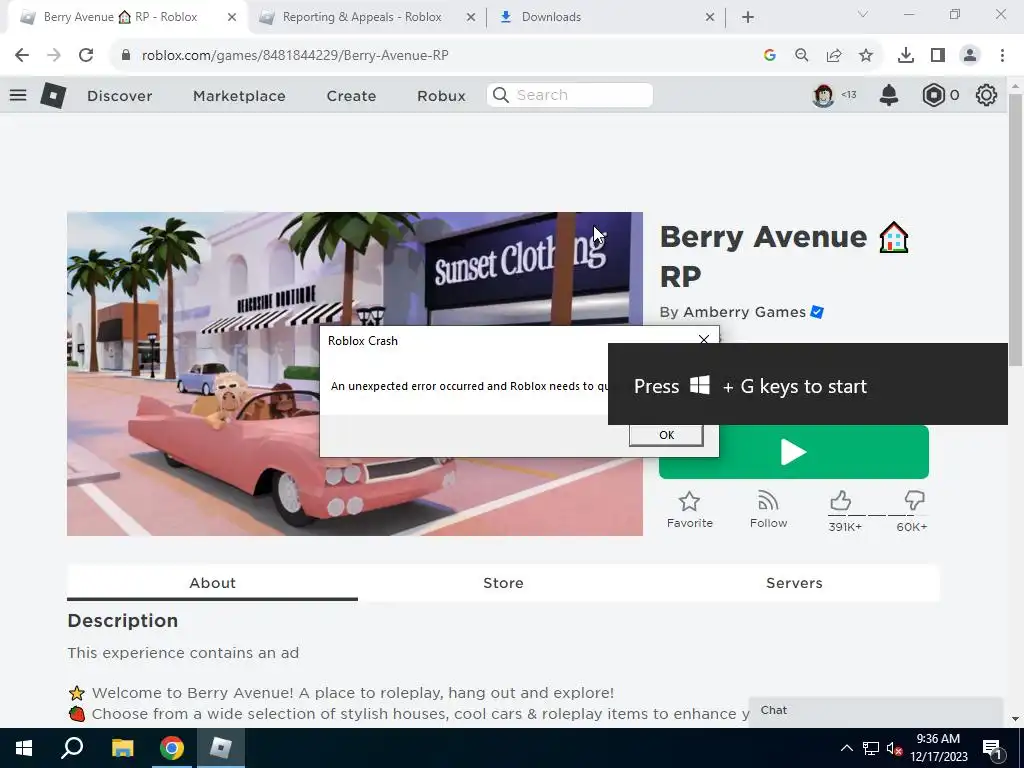Click the thumbs up like icon

(840, 501)
